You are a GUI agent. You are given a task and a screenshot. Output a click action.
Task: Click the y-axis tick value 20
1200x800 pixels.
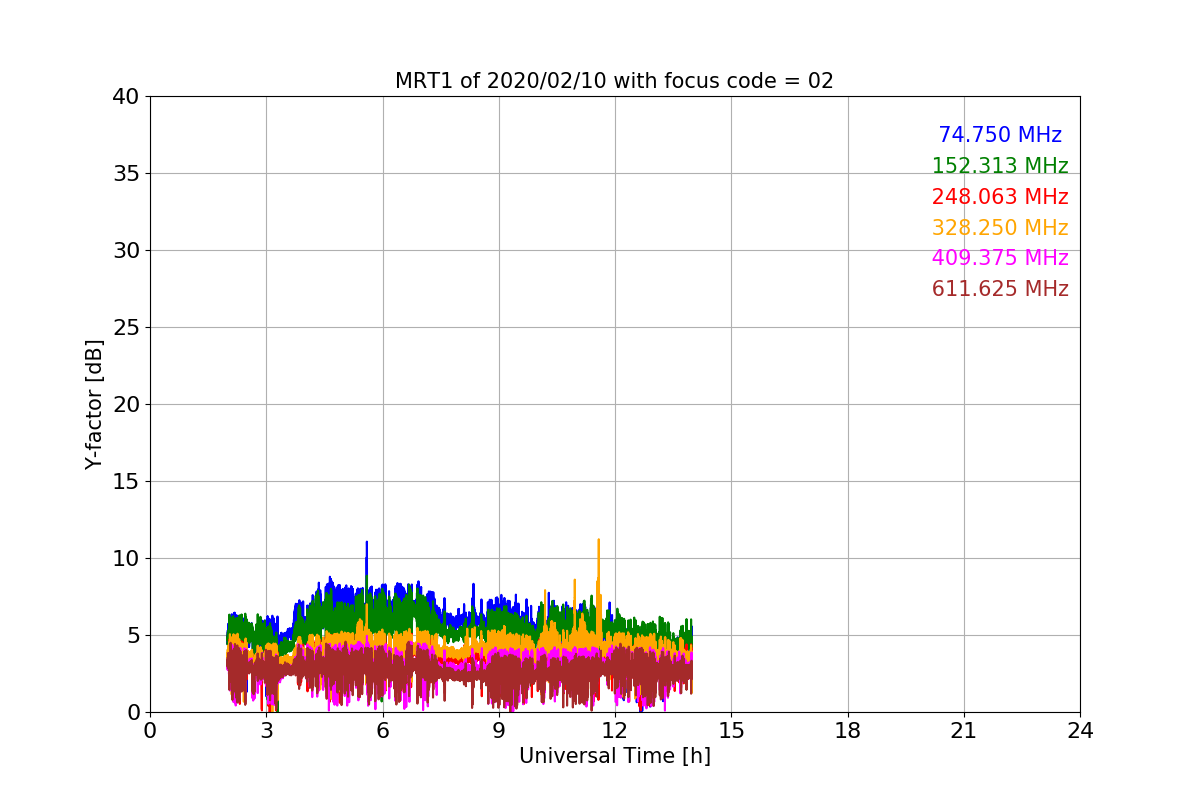click(126, 405)
